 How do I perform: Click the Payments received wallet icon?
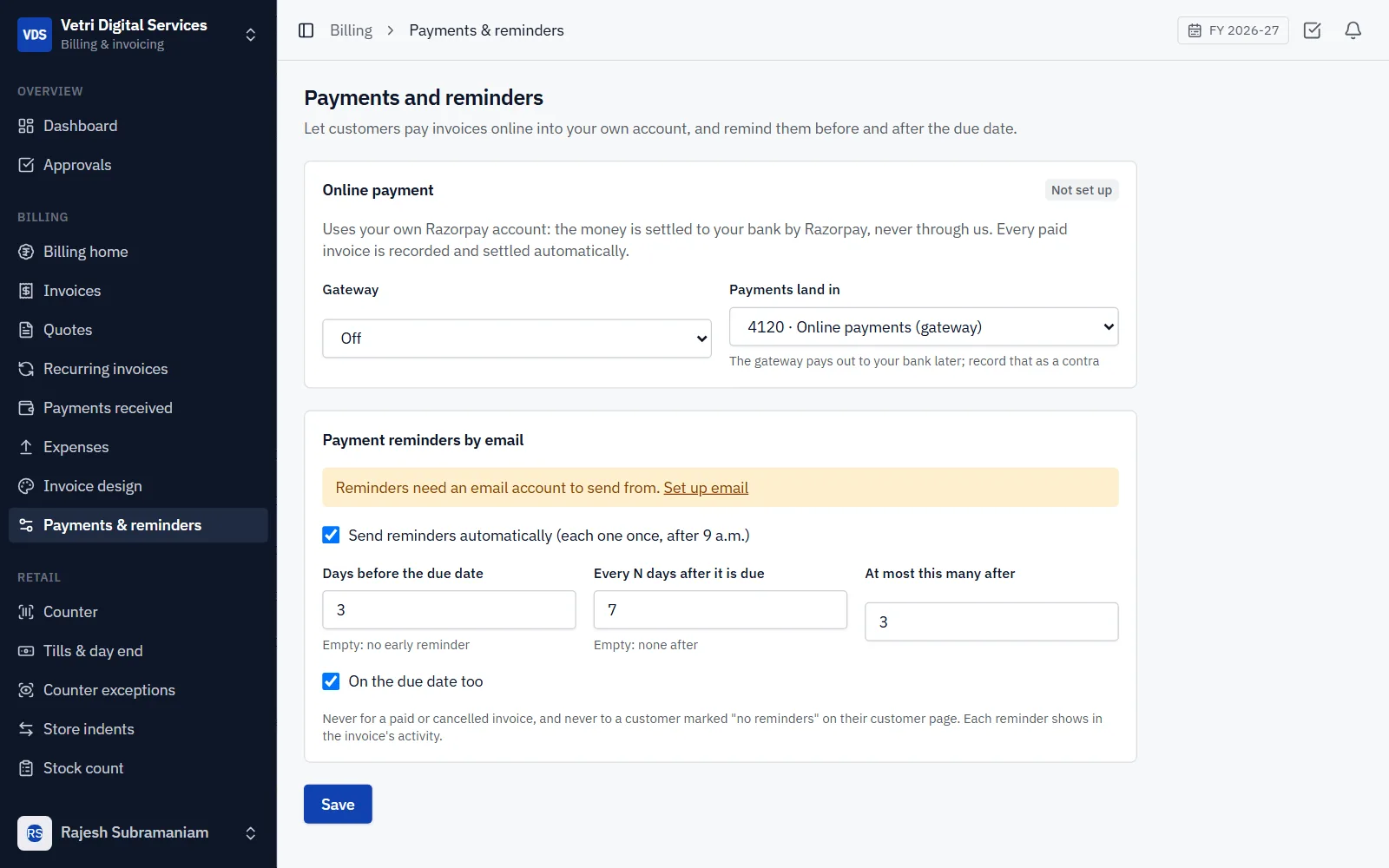click(x=26, y=408)
